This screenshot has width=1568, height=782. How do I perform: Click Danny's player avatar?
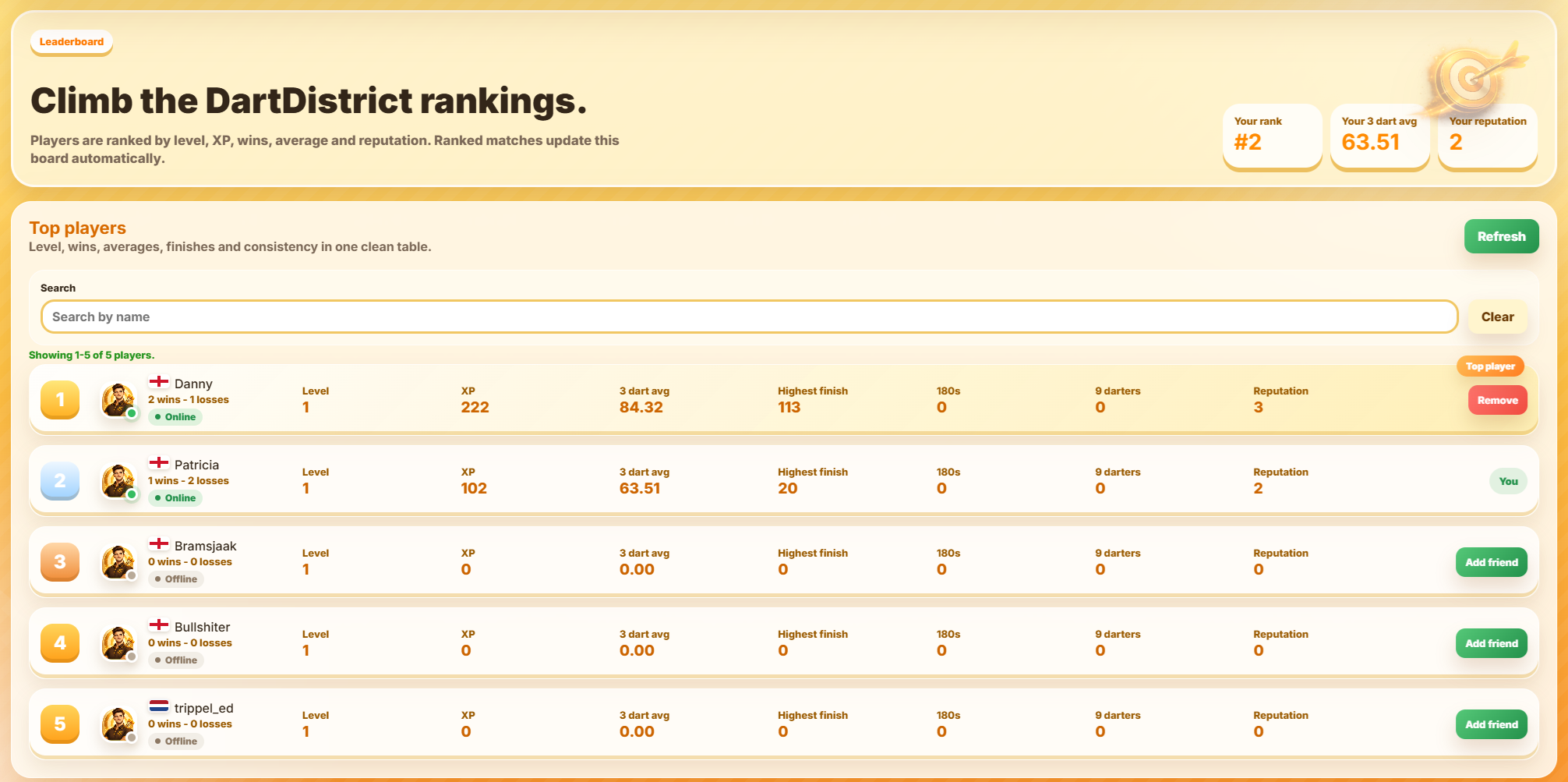click(x=118, y=401)
